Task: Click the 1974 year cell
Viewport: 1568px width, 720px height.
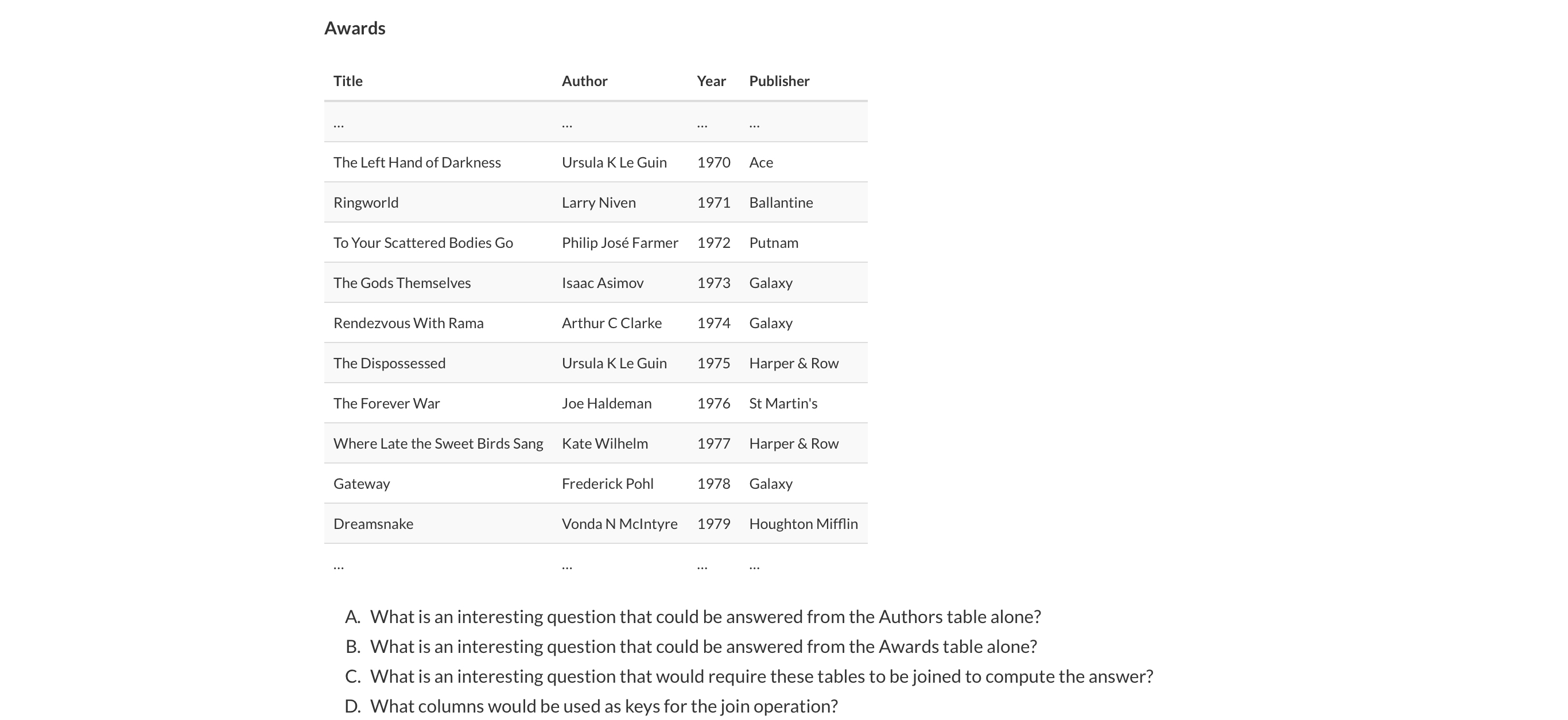Action: [x=713, y=323]
